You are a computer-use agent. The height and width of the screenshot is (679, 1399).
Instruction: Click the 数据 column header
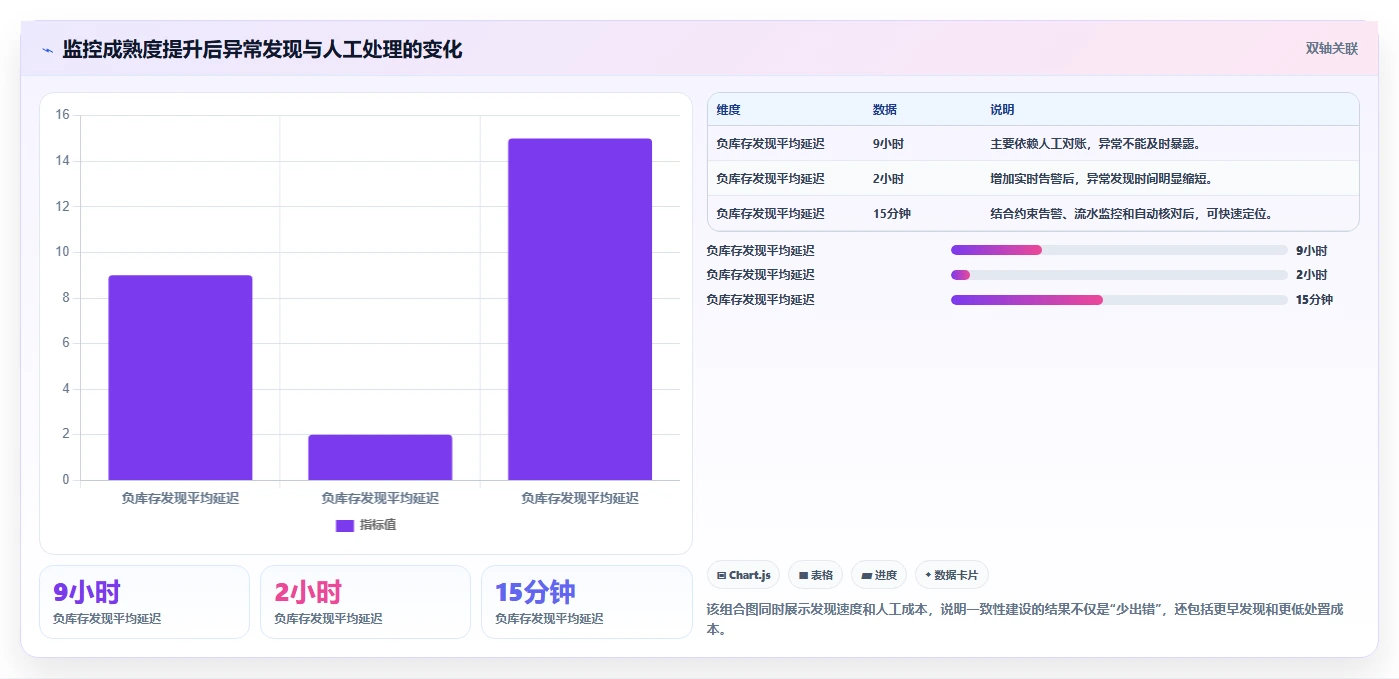pyautogui.click(x=884, y=110)
